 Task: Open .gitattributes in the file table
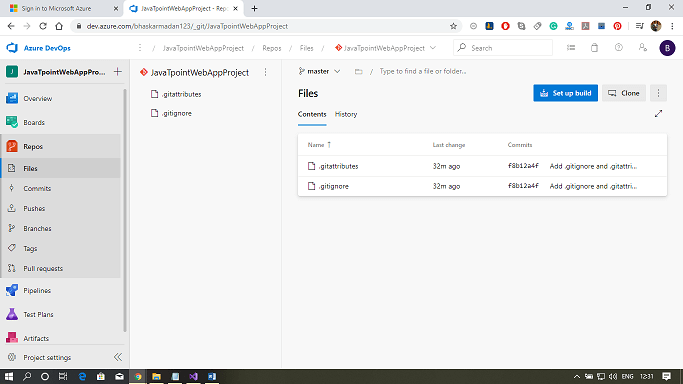click(338, 166)
